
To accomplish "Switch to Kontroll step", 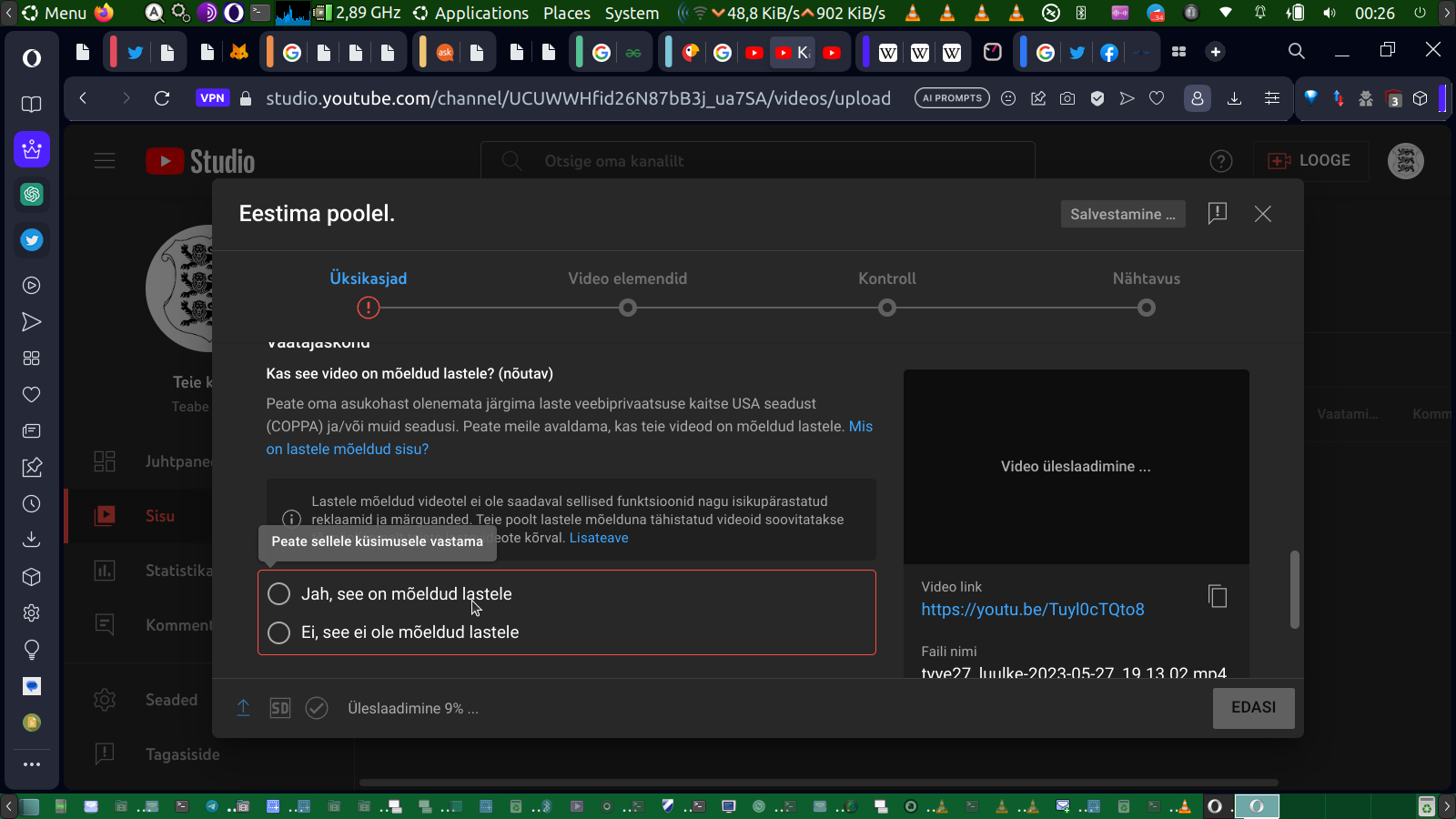I will (x=887, y=292).
